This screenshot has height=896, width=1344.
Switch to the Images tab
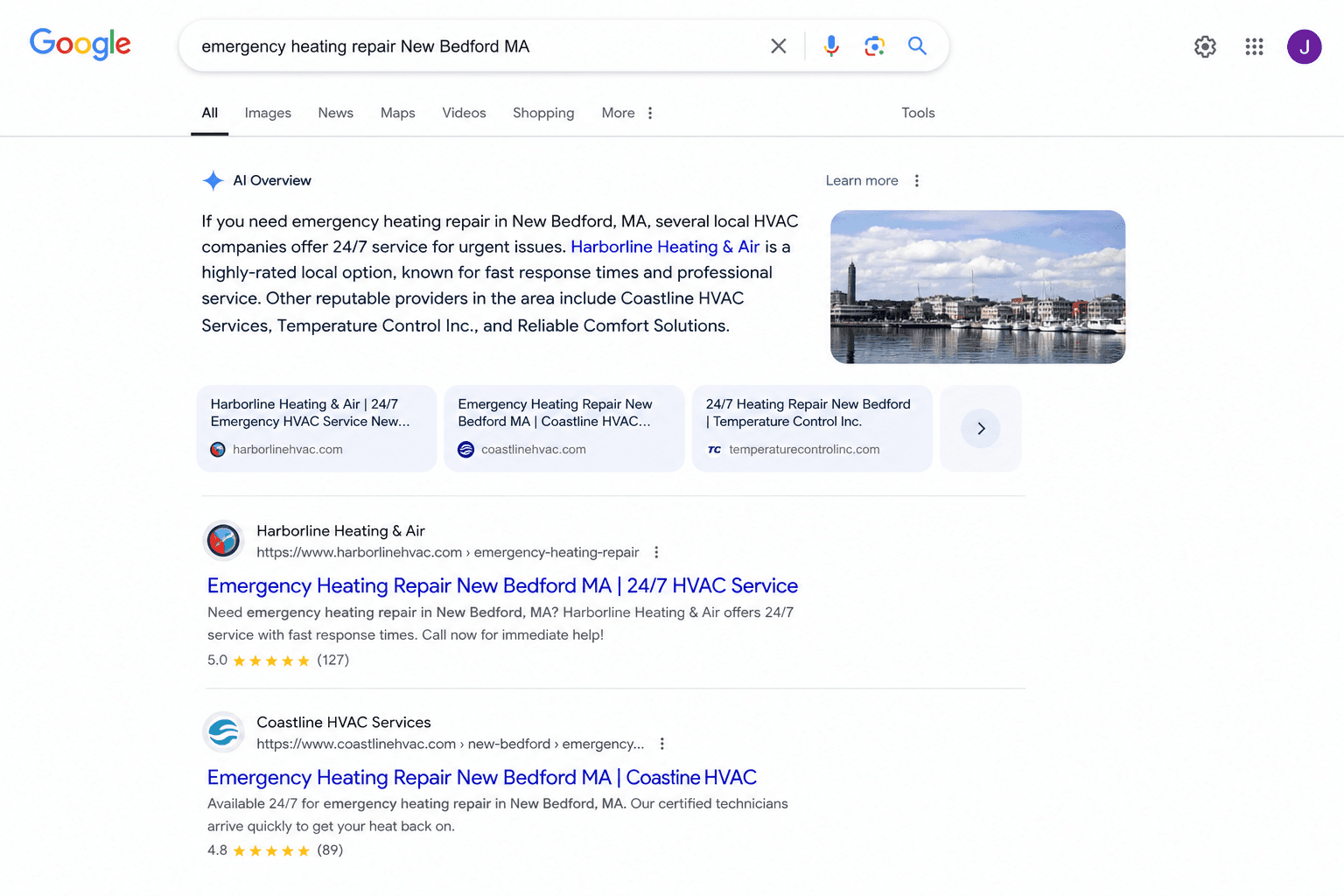click(268, 113)
